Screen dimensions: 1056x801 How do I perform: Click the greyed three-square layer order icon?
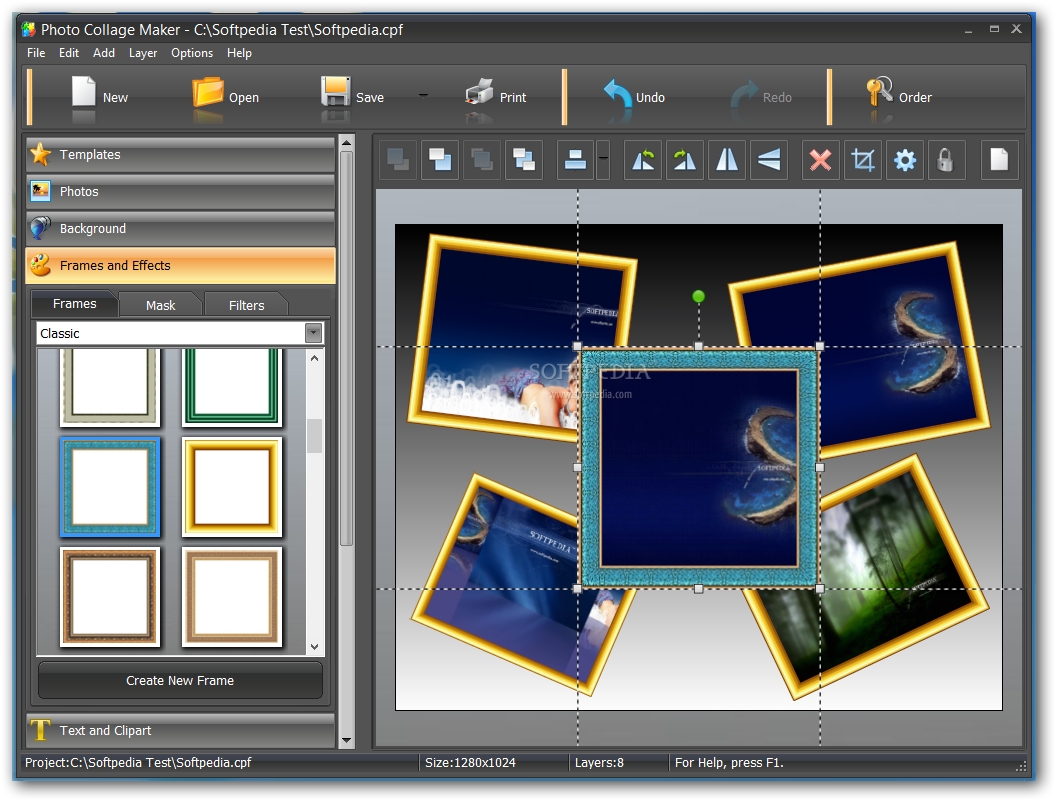coord(482,160)
